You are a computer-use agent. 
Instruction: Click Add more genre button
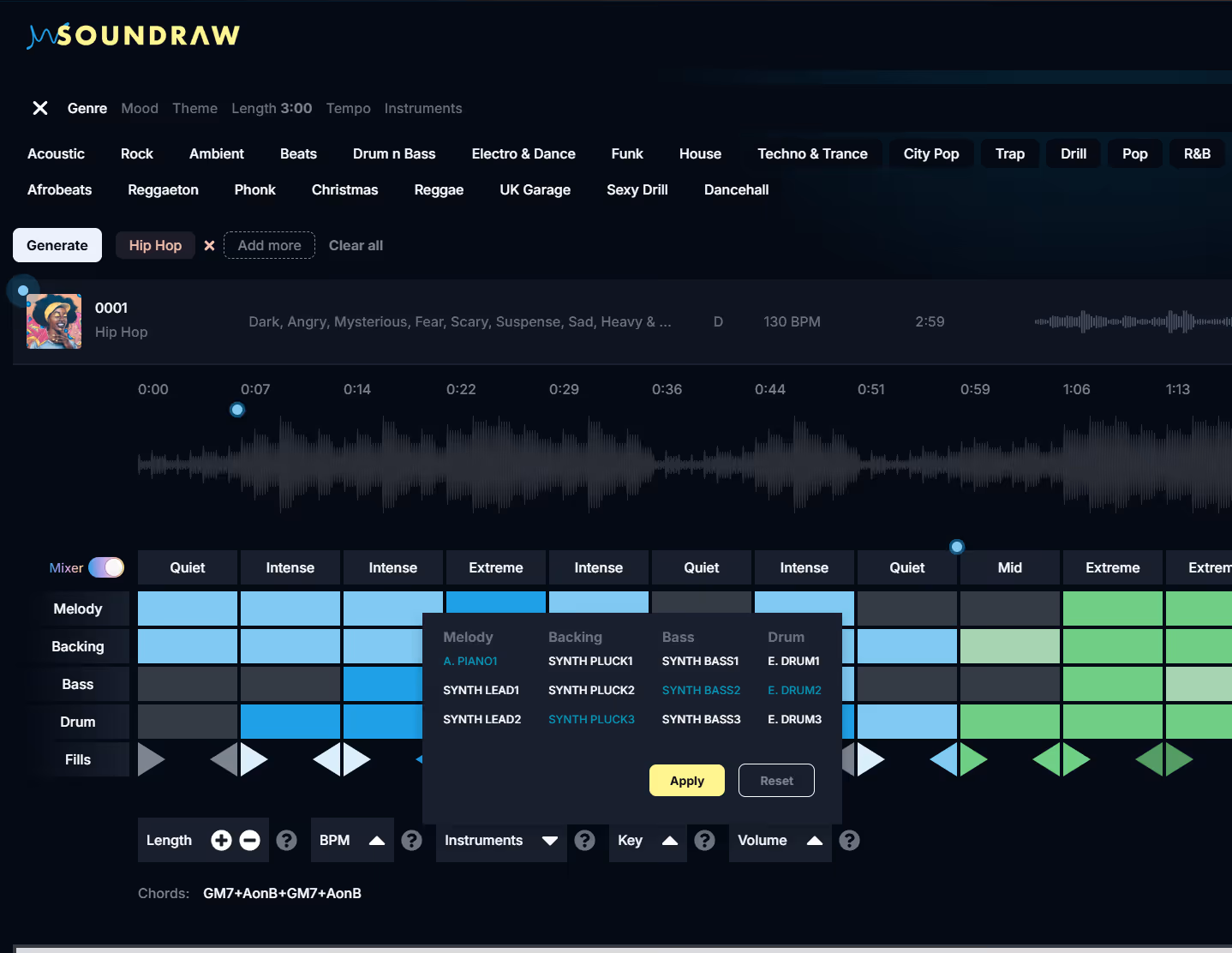[x=269, y=245]
